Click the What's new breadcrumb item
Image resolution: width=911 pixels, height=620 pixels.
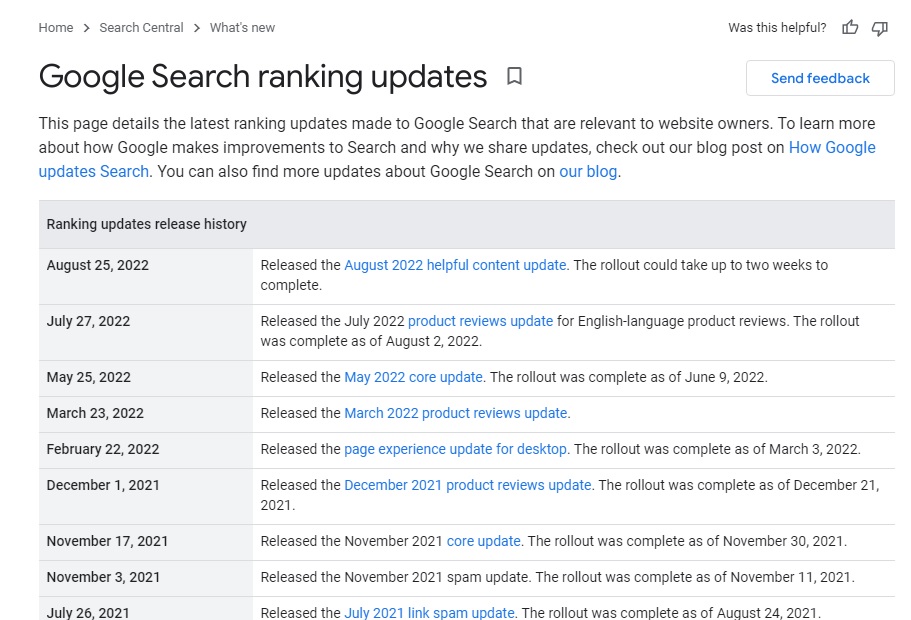click(x=242, y=28)
